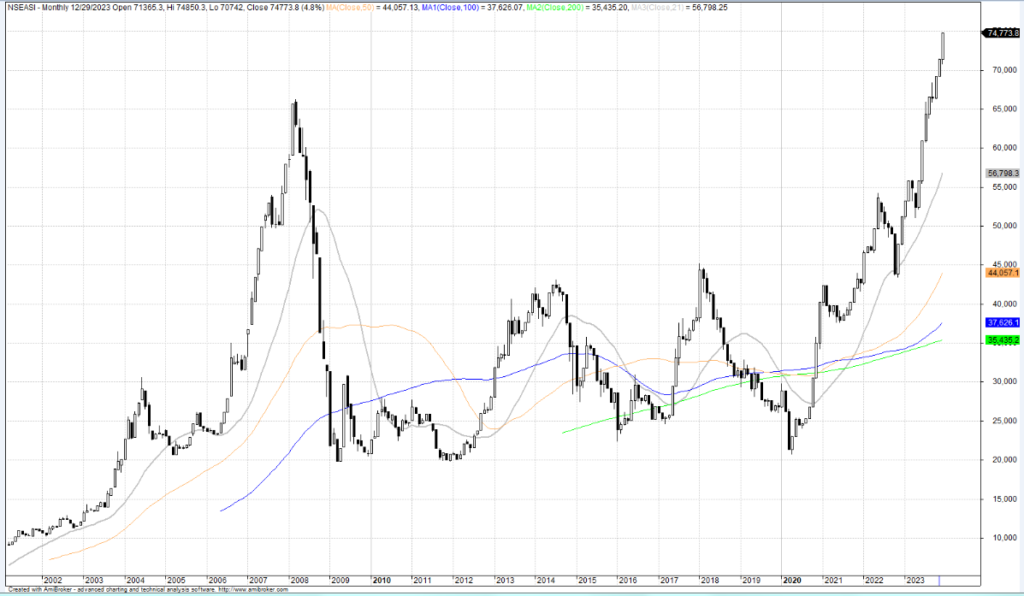The width and height of the screenshot is (1024, 596).
Task: Click the 2020 year label on time axis
Action: pyautogui.click(x=791, y=580)
